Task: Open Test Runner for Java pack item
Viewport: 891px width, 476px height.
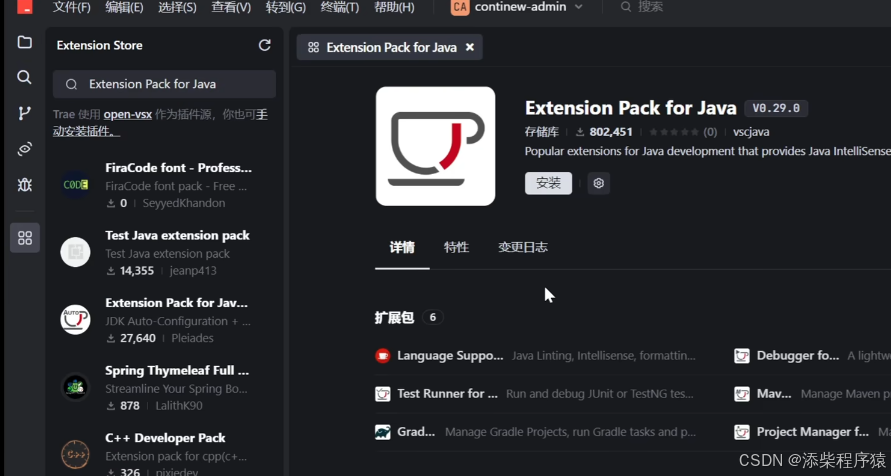Action: pos(535,394)
